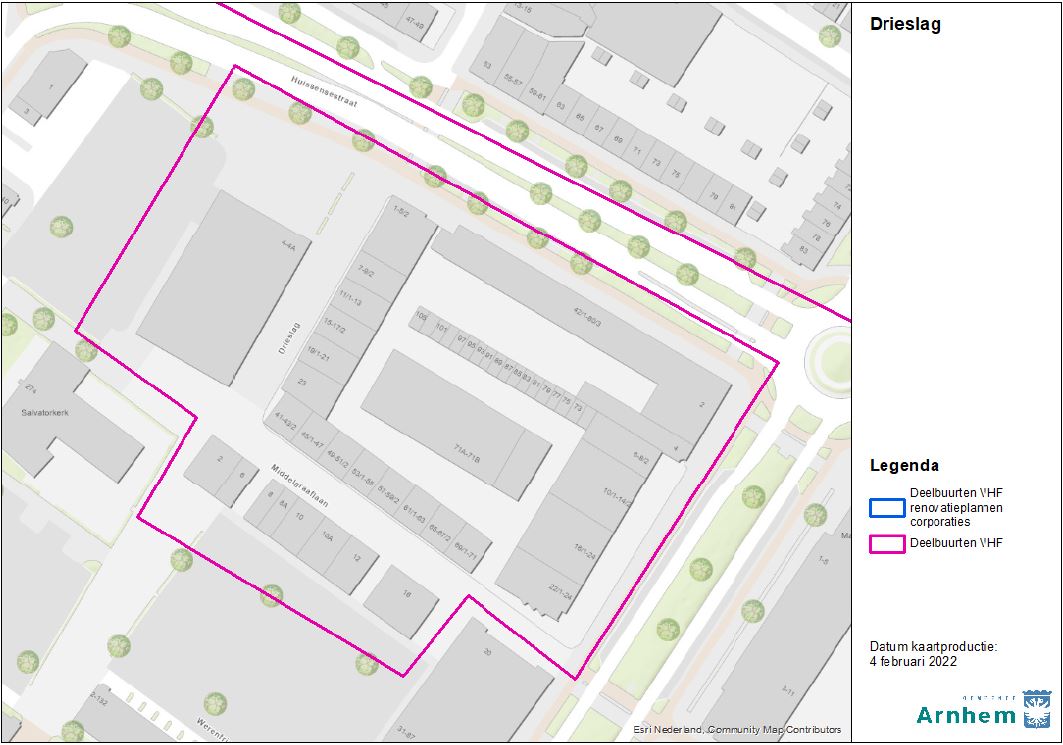Select the 'Deelbuurten VHF renovatieplannen corporaties' legend label
This screenshot has height=745, width=1063.
click(x=956, y=507)
